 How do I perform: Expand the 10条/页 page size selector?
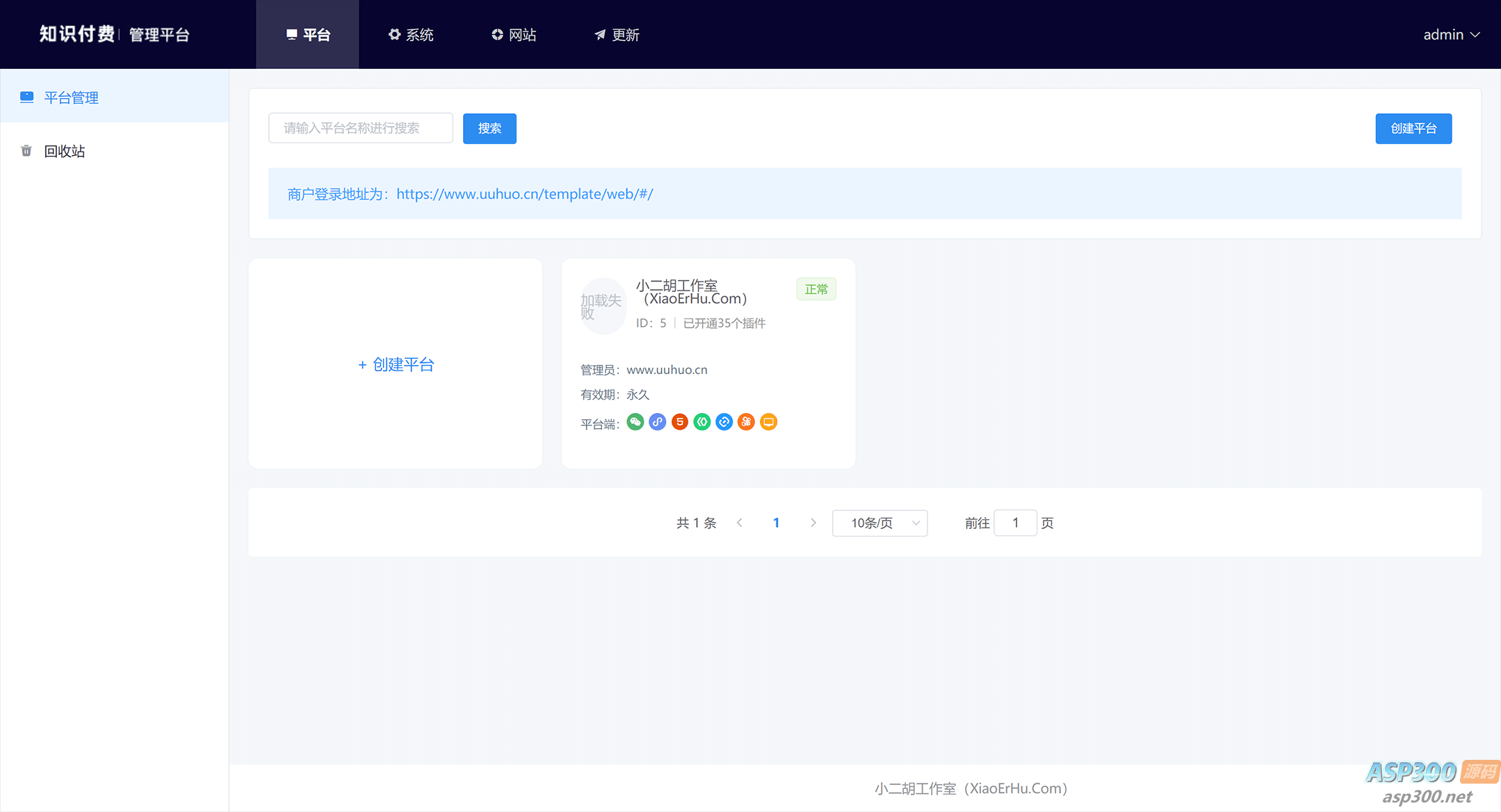tap(879, 523)
